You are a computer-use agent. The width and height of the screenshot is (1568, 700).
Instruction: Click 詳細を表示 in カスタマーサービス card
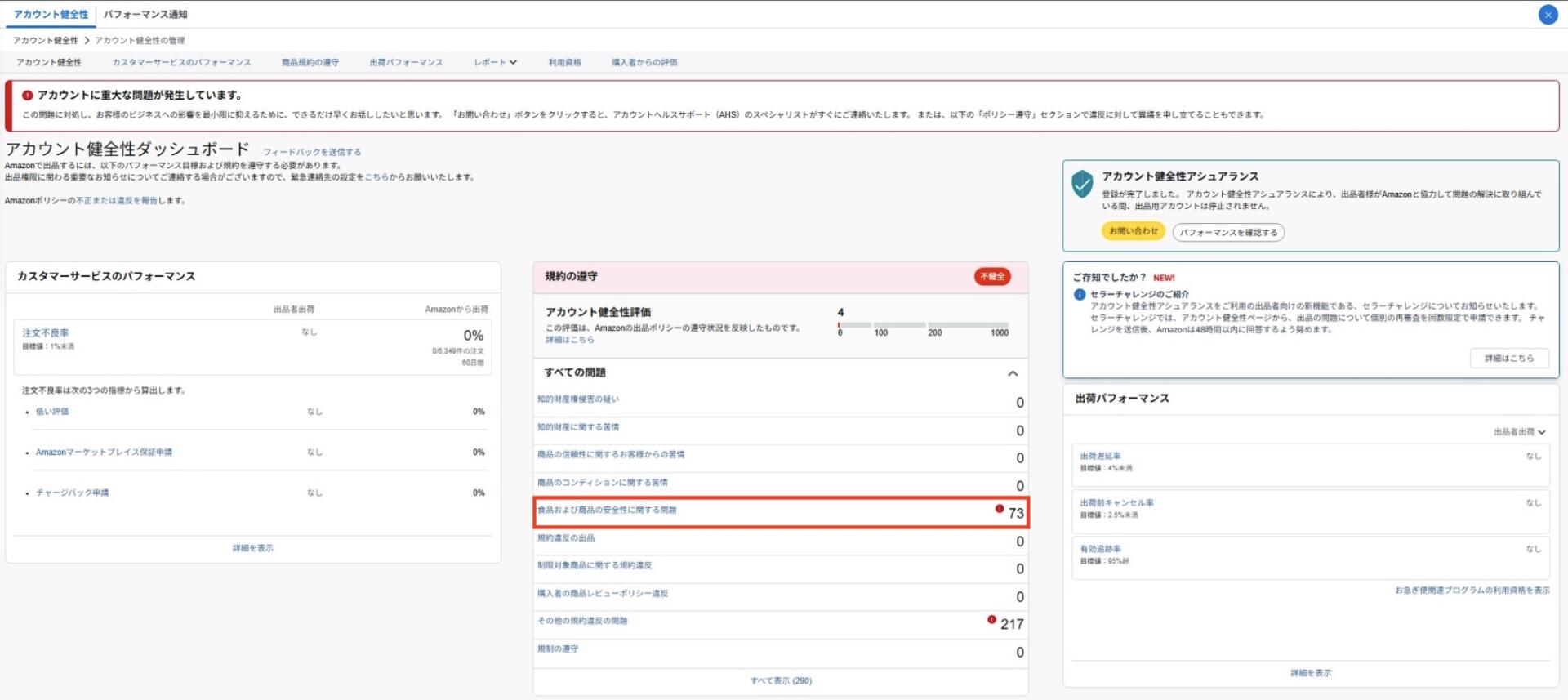252,549
